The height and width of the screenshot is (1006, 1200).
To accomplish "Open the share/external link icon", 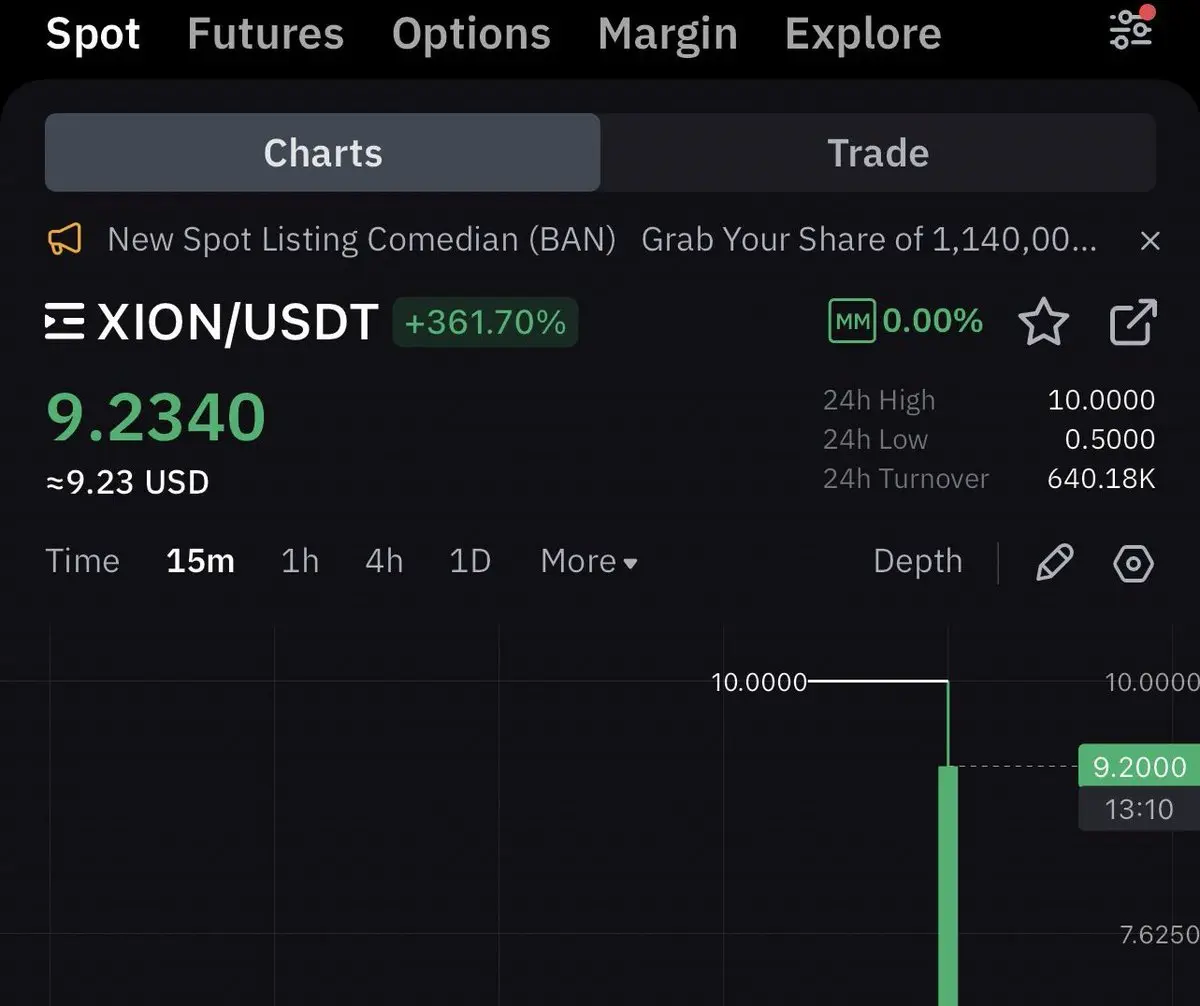I will (x=1134, y=322).
